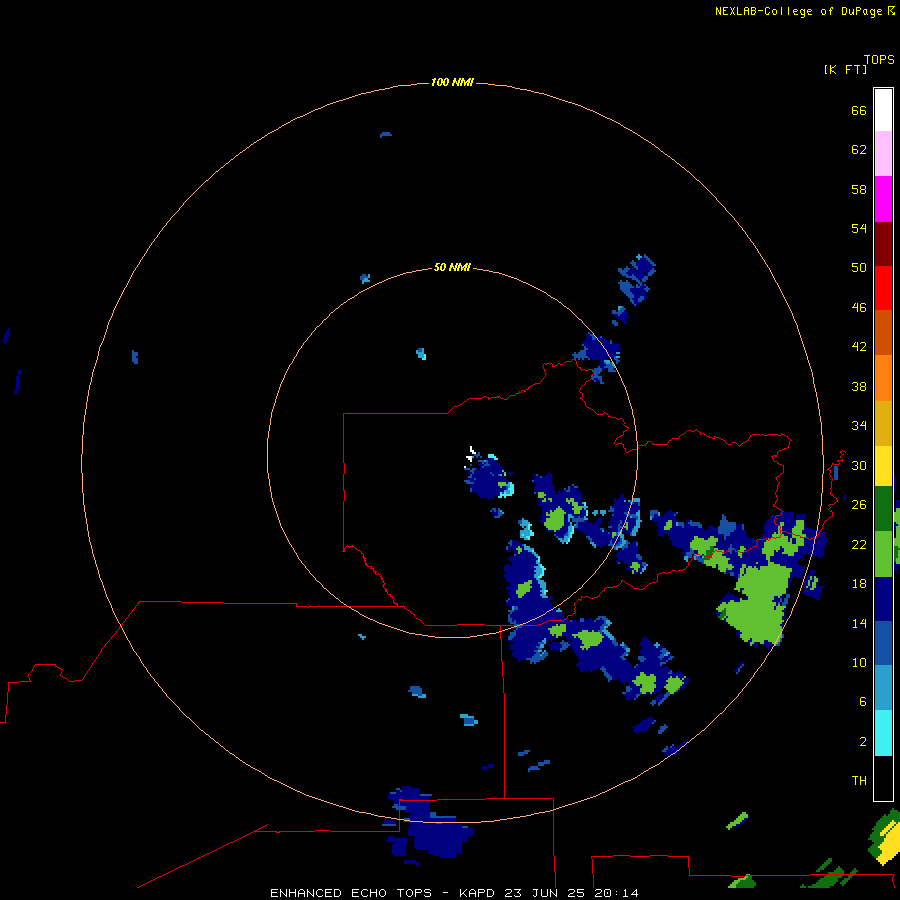Click the legend value "46"
This screenshot has width=900, height=900.
[859, 308]
